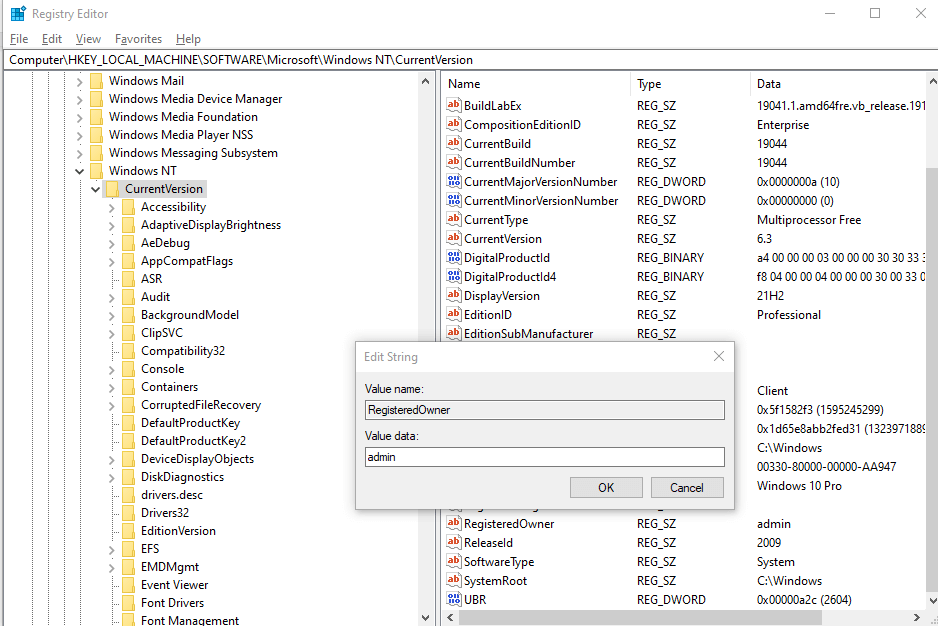Click the EditionSubManufacturer string icon
The width and height of the screenshot is (938, 626).
tap(454, 333)
